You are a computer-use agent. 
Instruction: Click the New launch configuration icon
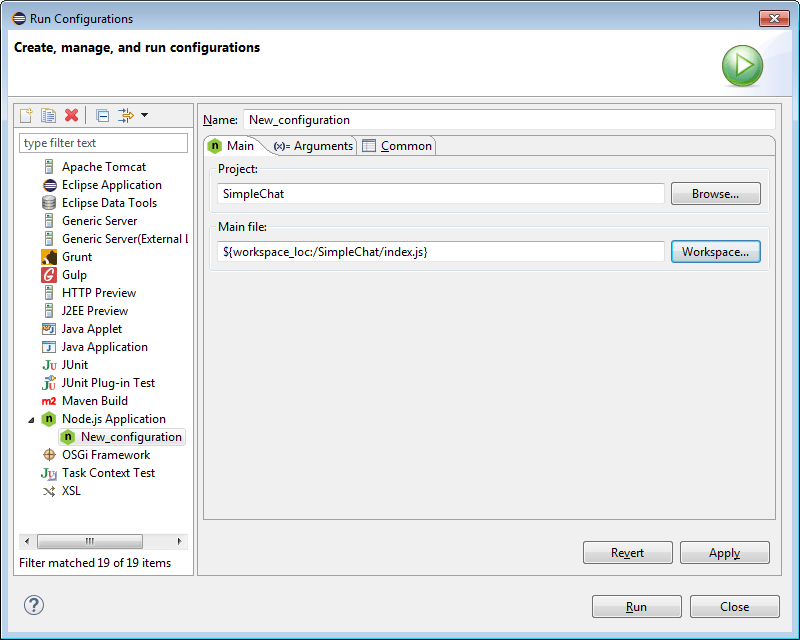click(26, 115)
